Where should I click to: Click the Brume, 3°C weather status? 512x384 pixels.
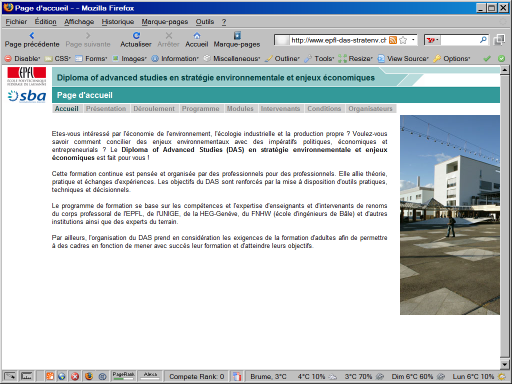(268, 376)
